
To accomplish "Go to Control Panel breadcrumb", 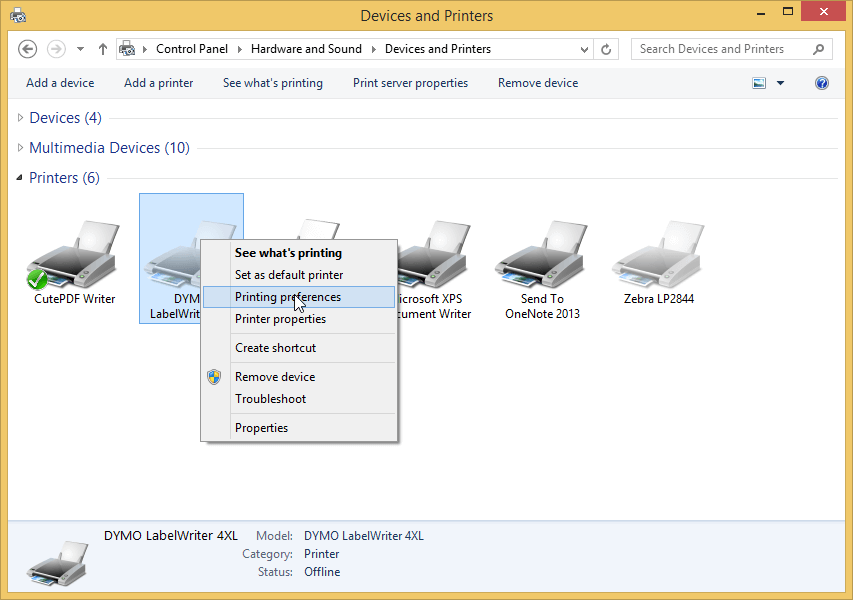I will (x=192, y=49).
